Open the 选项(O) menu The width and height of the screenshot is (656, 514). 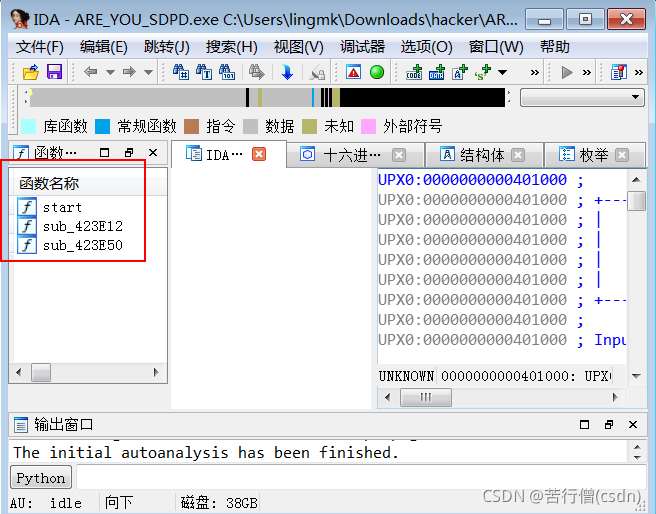click(426, 47)
